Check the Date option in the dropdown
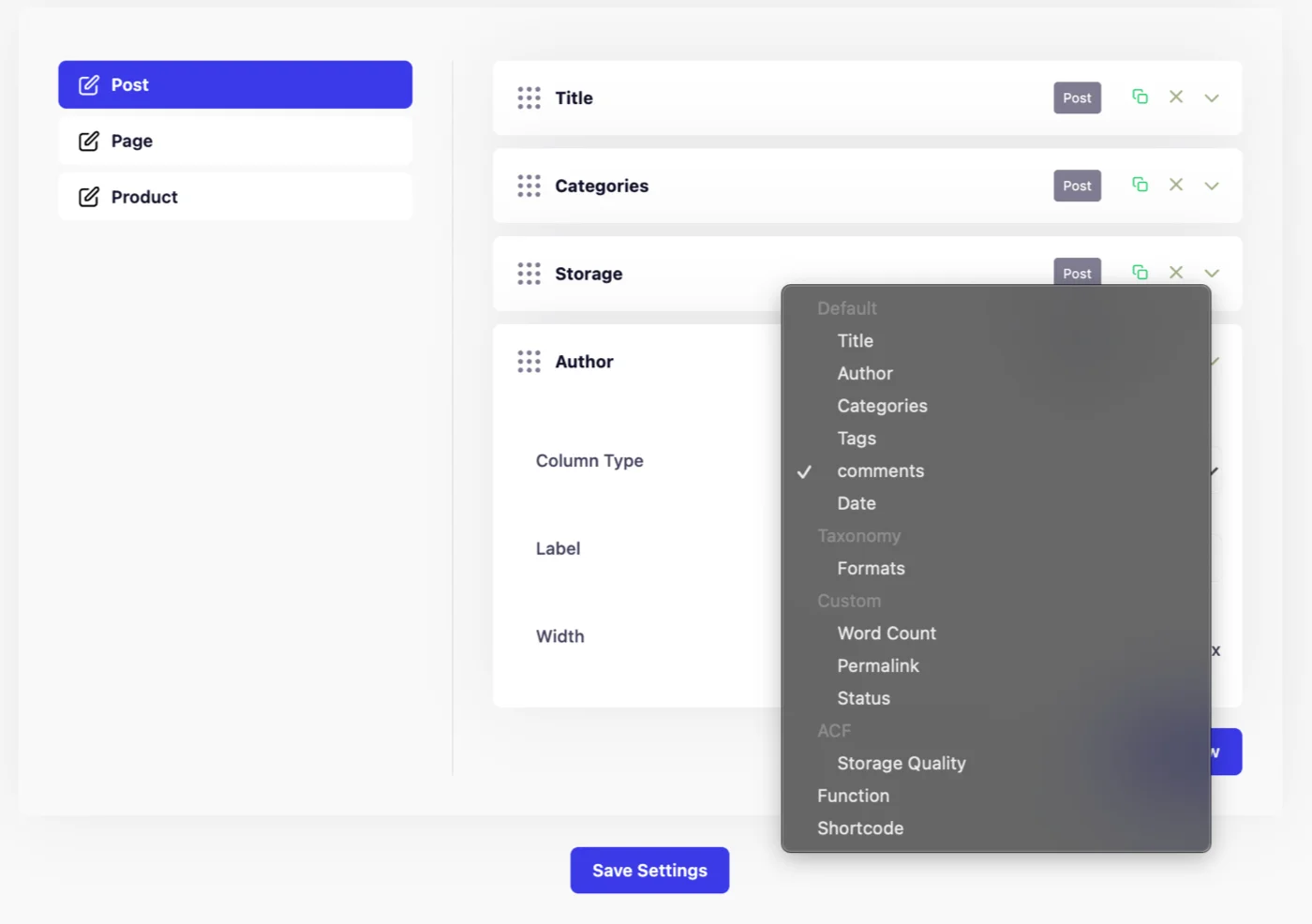Screen dimensions: 1312x924 pyautogui.click(x=856, y=503)
